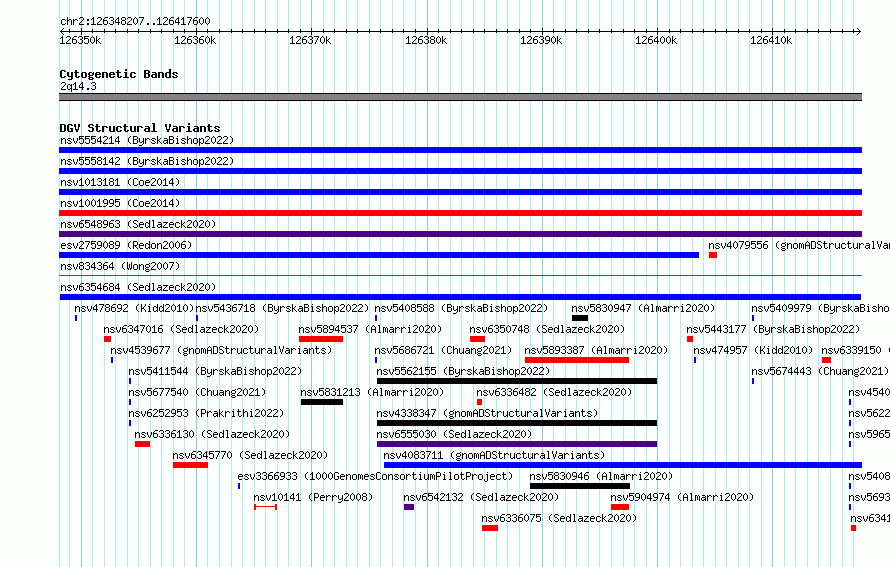Click the nsv6252953 (Prakrithi2022) label
Screen dimensions: 890x567
[206, 413]
